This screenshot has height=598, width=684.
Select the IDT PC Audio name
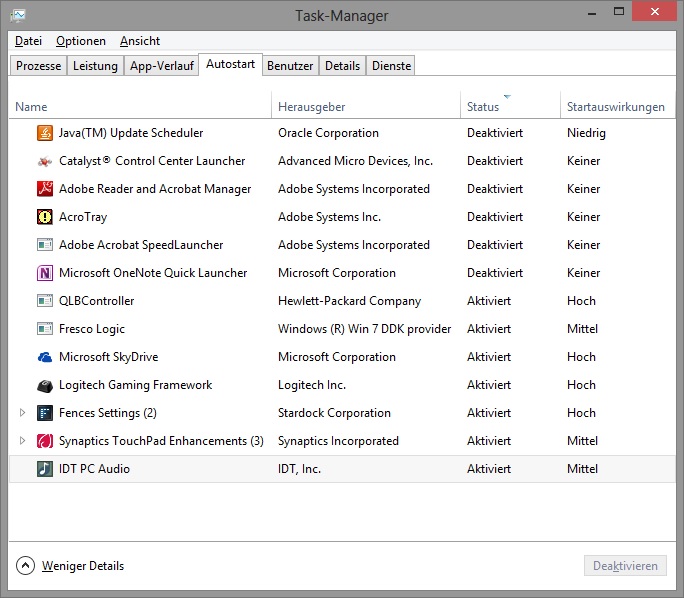coord(94,469)
